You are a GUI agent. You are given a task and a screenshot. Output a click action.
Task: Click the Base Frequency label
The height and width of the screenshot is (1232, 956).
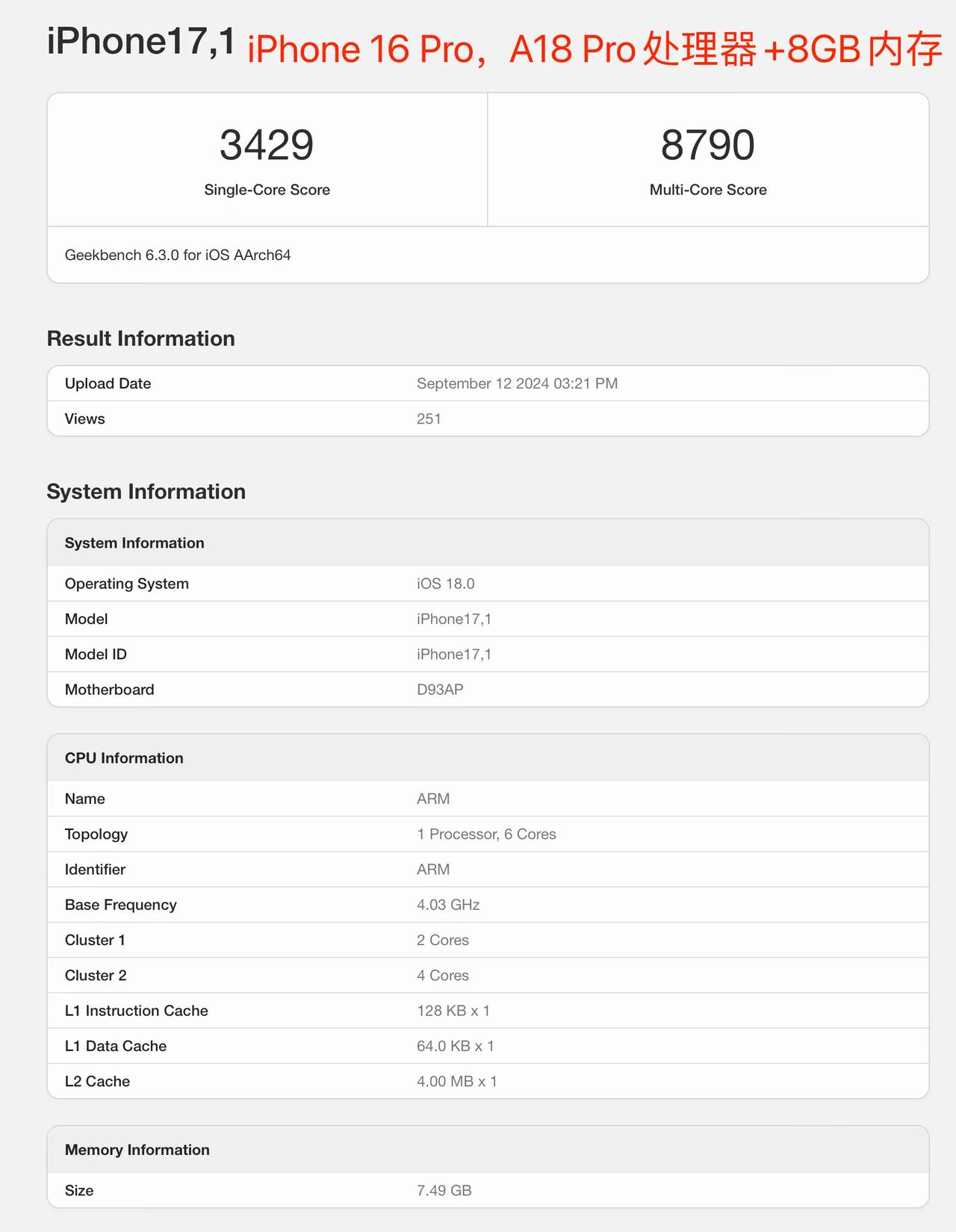121,905
